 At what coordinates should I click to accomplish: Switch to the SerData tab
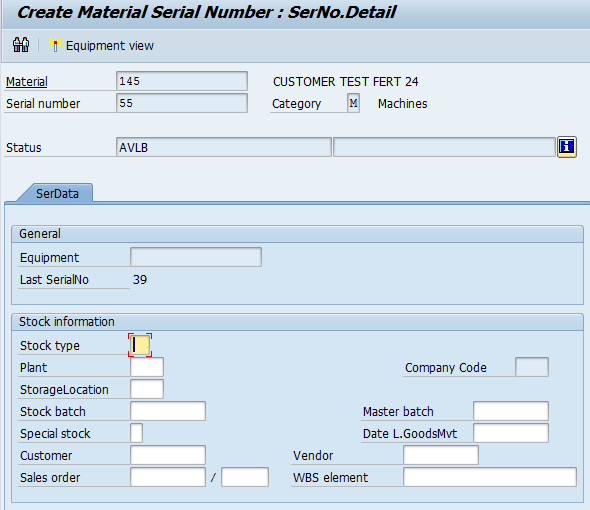pyautogui.click(x=57, y=193)
